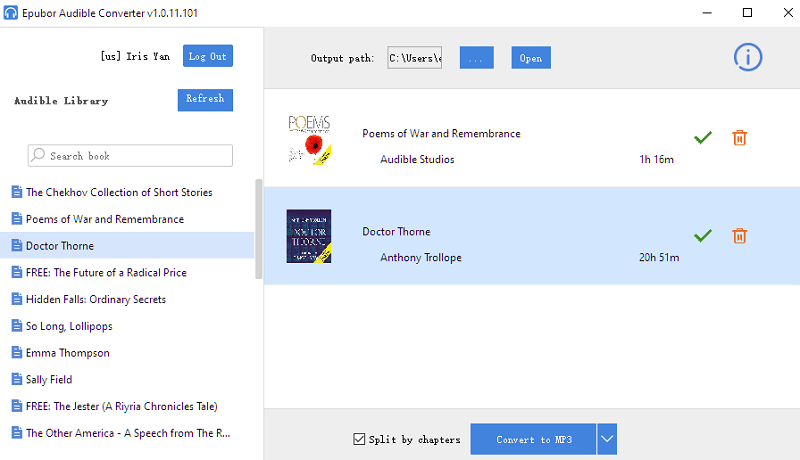
Task: Select The Chekhov Collection of Short Stories
Action: point(127,192)
